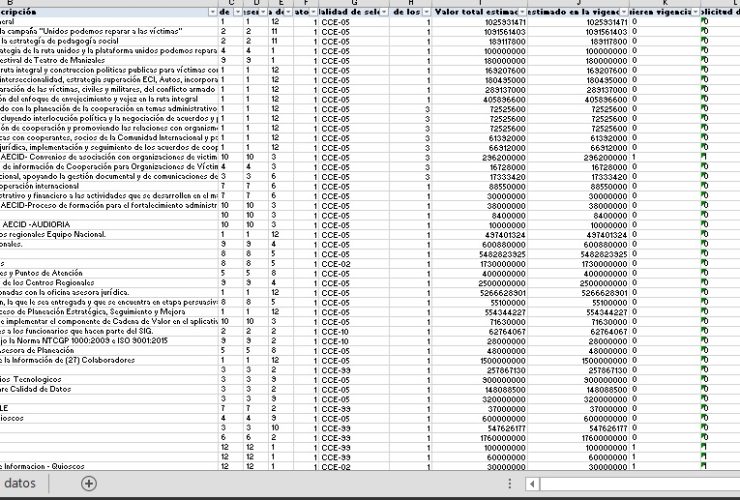Select the CCE-05 cell in the 405896600 row
The width and height of the screenshot is (740, 500).
354,99
